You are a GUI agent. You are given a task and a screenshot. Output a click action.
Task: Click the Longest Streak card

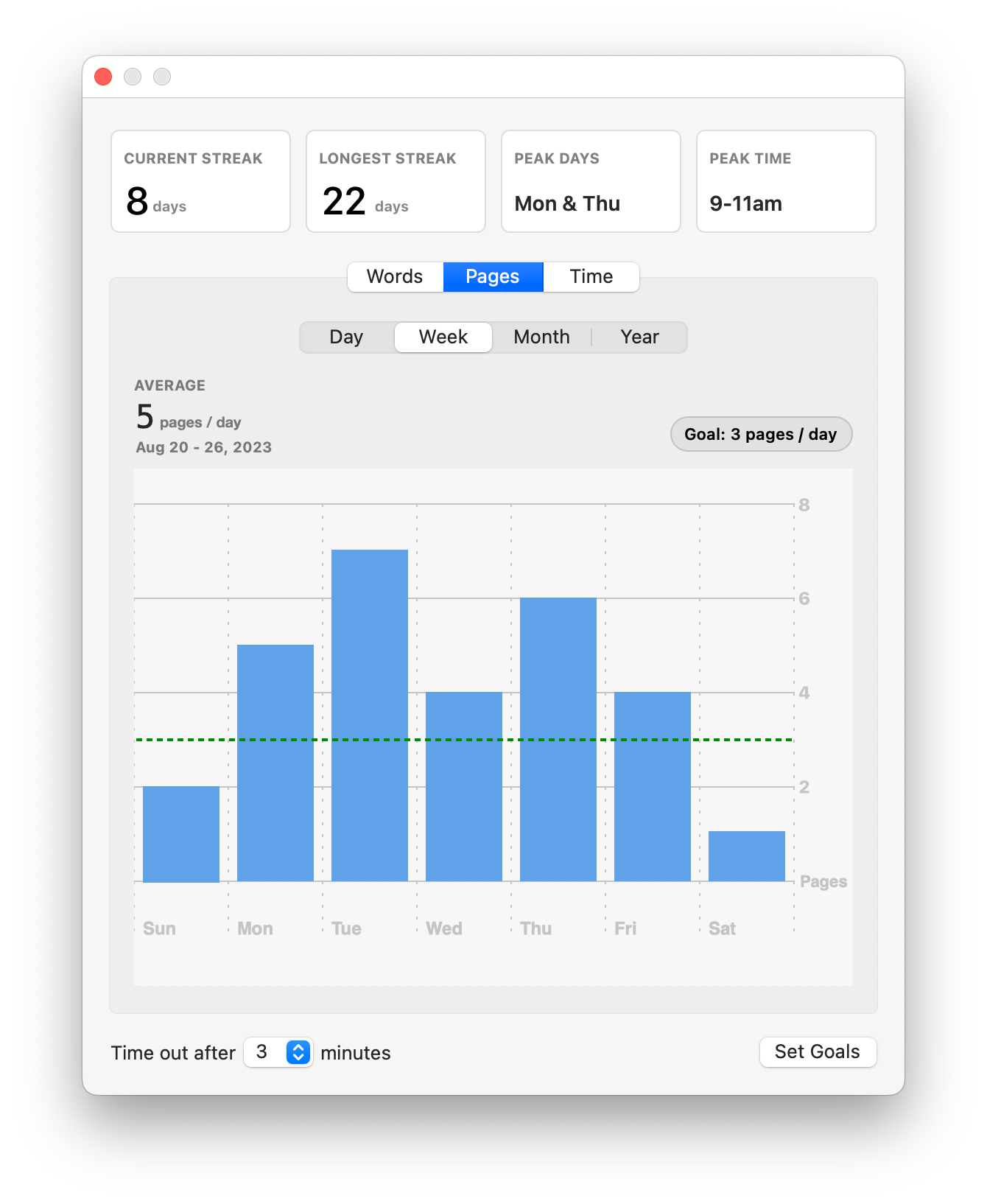(396, 181)
